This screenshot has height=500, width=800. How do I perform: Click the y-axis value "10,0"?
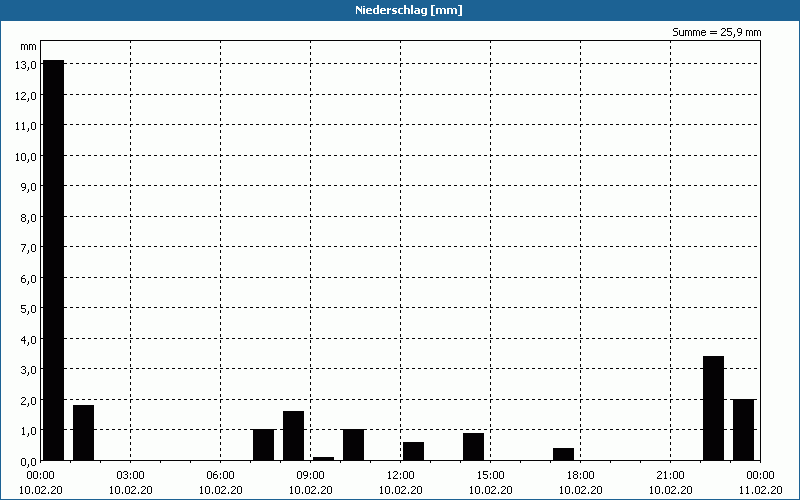26,156
